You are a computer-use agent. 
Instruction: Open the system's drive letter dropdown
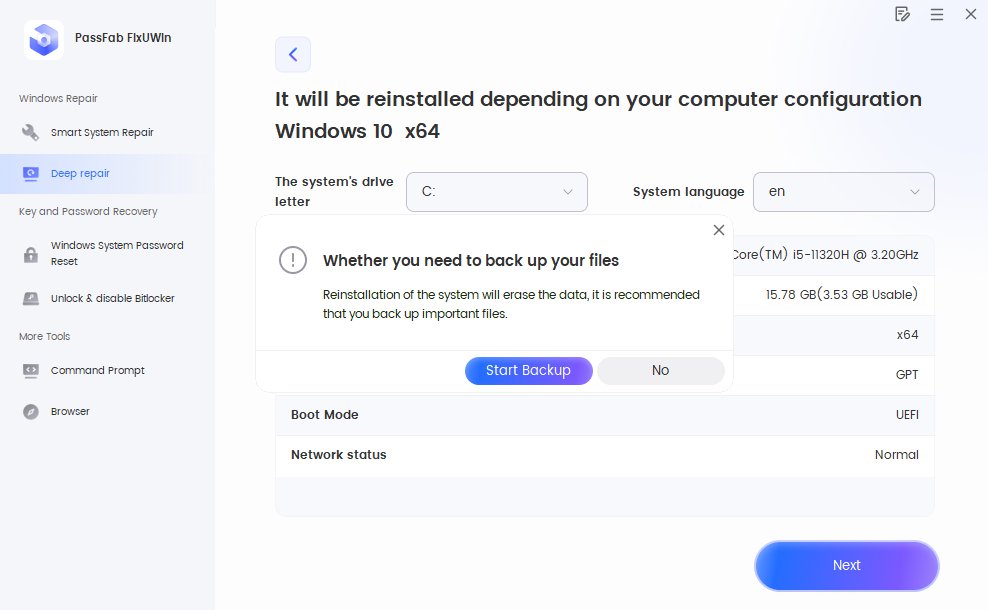coord(496,192)
